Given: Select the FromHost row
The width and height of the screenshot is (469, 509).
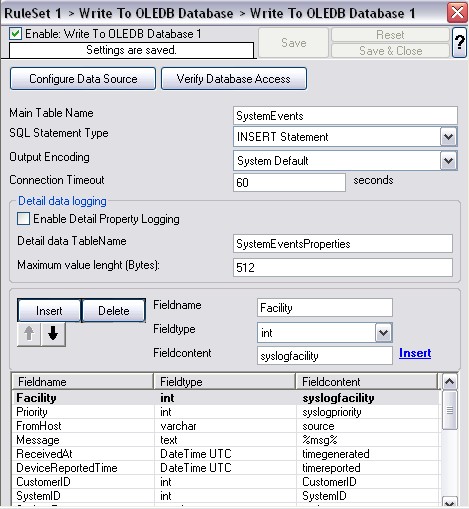Looking at the screenshot, I should pos(226,426).
